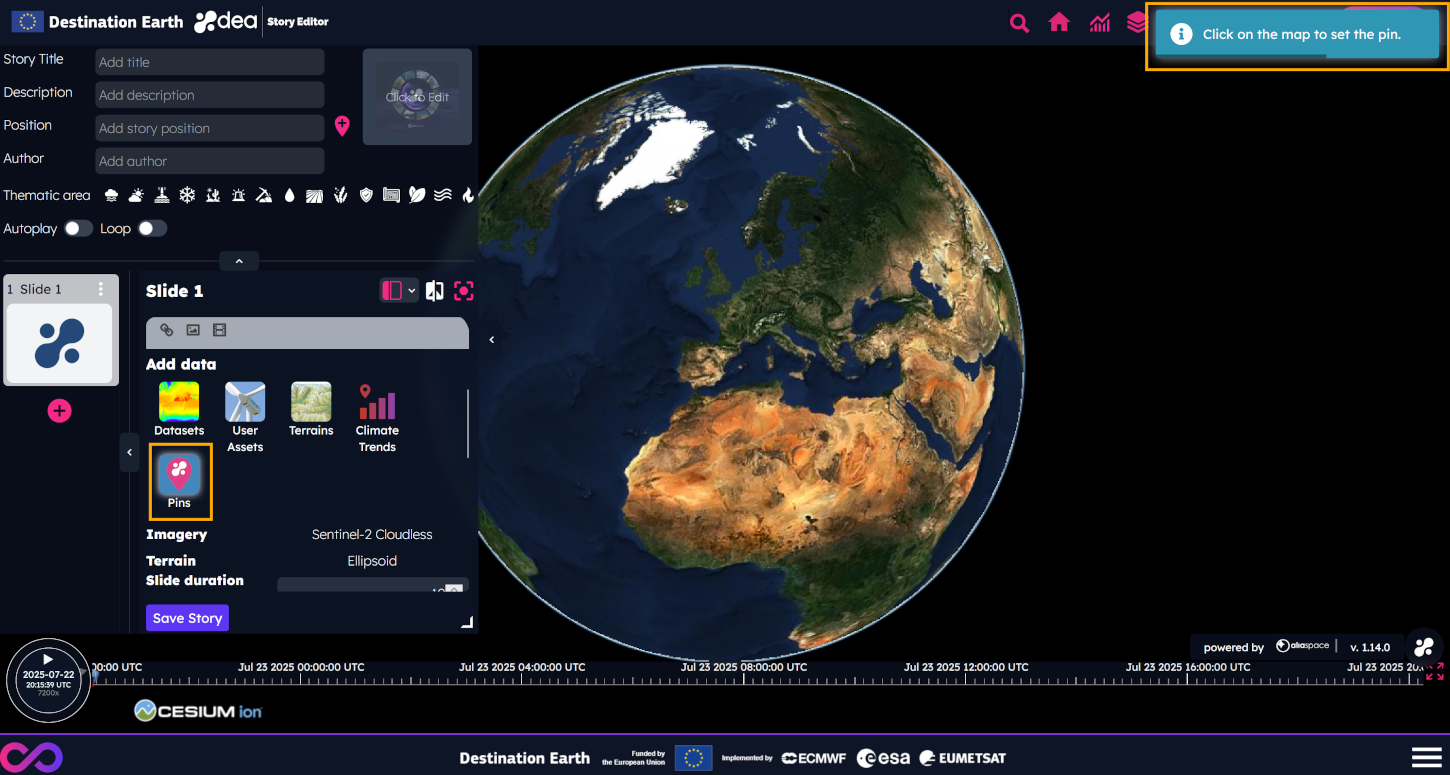Image resolution: width=1450 pixels, height=775 pixels.
Task: Click the Story Title input field
Action: [x=209, y=62]
